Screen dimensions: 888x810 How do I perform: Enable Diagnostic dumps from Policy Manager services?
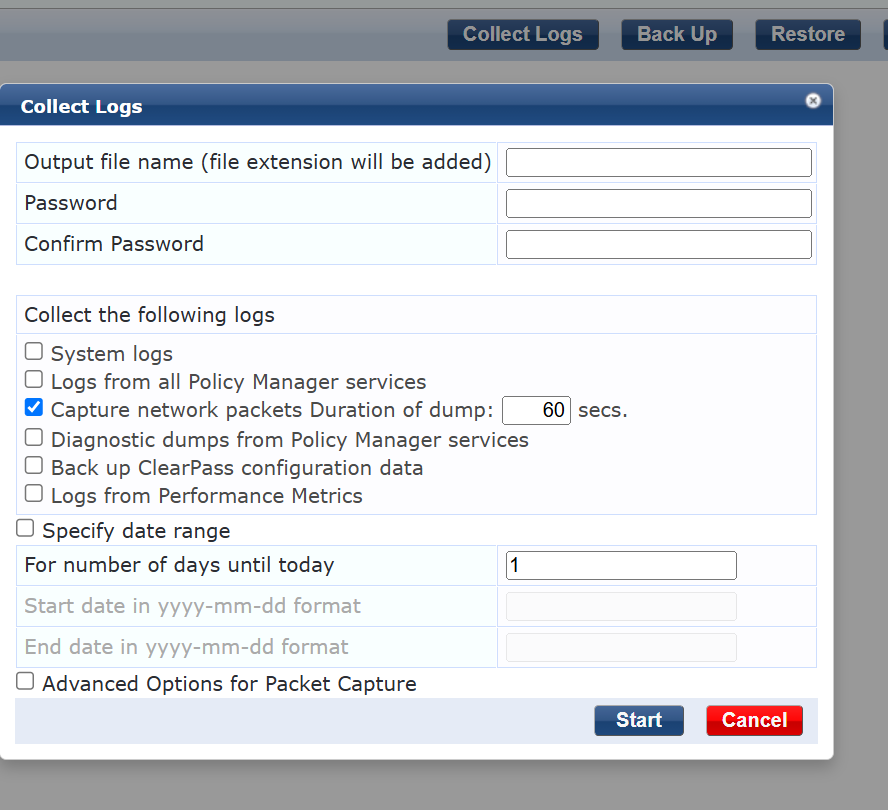pyautogui.click(x=34, y=438)
